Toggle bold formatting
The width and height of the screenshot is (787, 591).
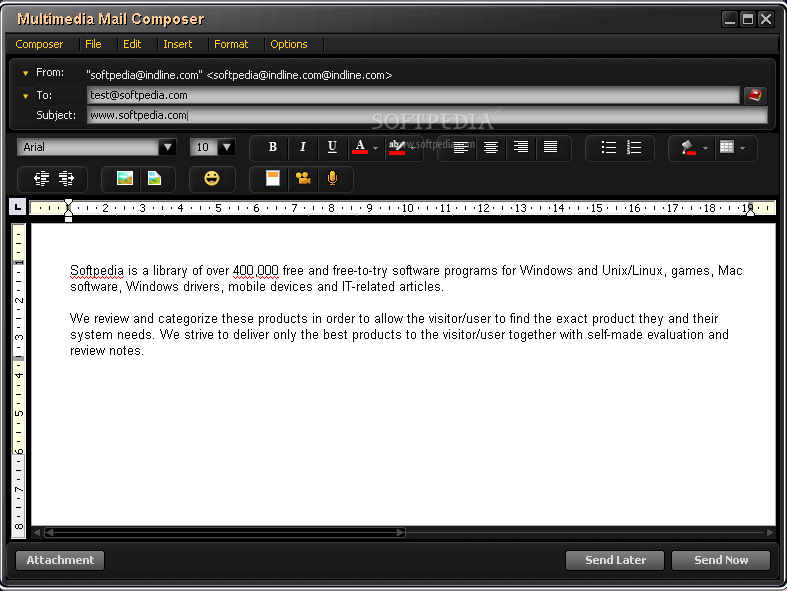pyautogui.click(x=273, y=147)
